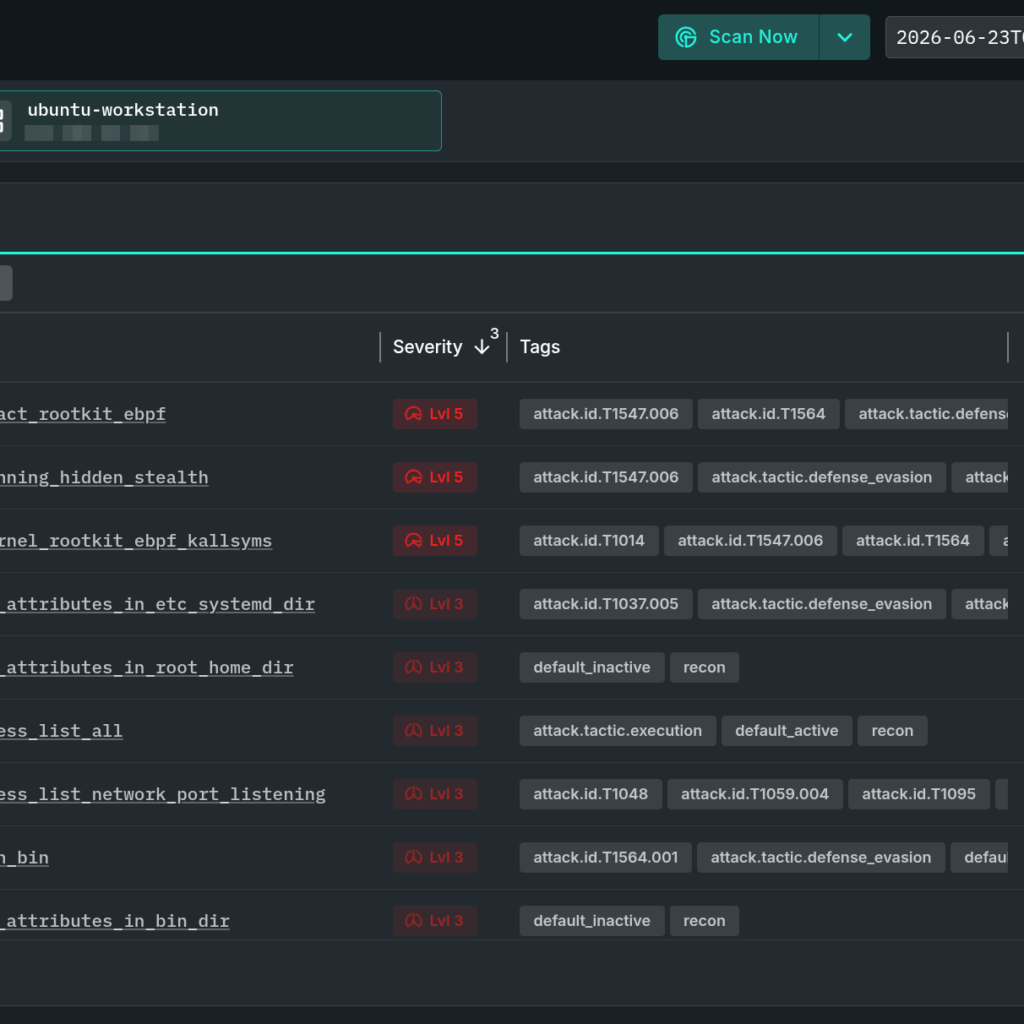Click the Tags column header
The height and width of the screenshot is (1024, 1024).
539,347
